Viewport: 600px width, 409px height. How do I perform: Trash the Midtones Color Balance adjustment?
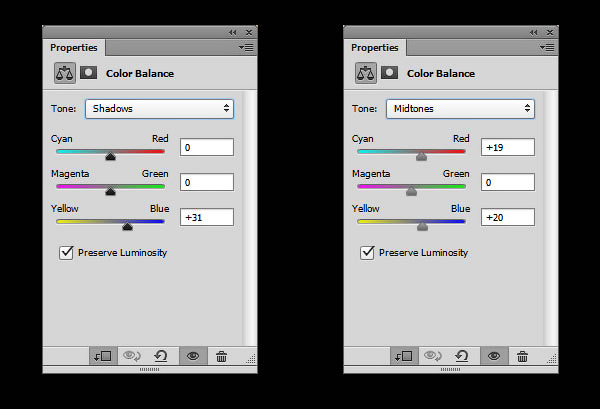pyautogui.click(x=522, y=357)
